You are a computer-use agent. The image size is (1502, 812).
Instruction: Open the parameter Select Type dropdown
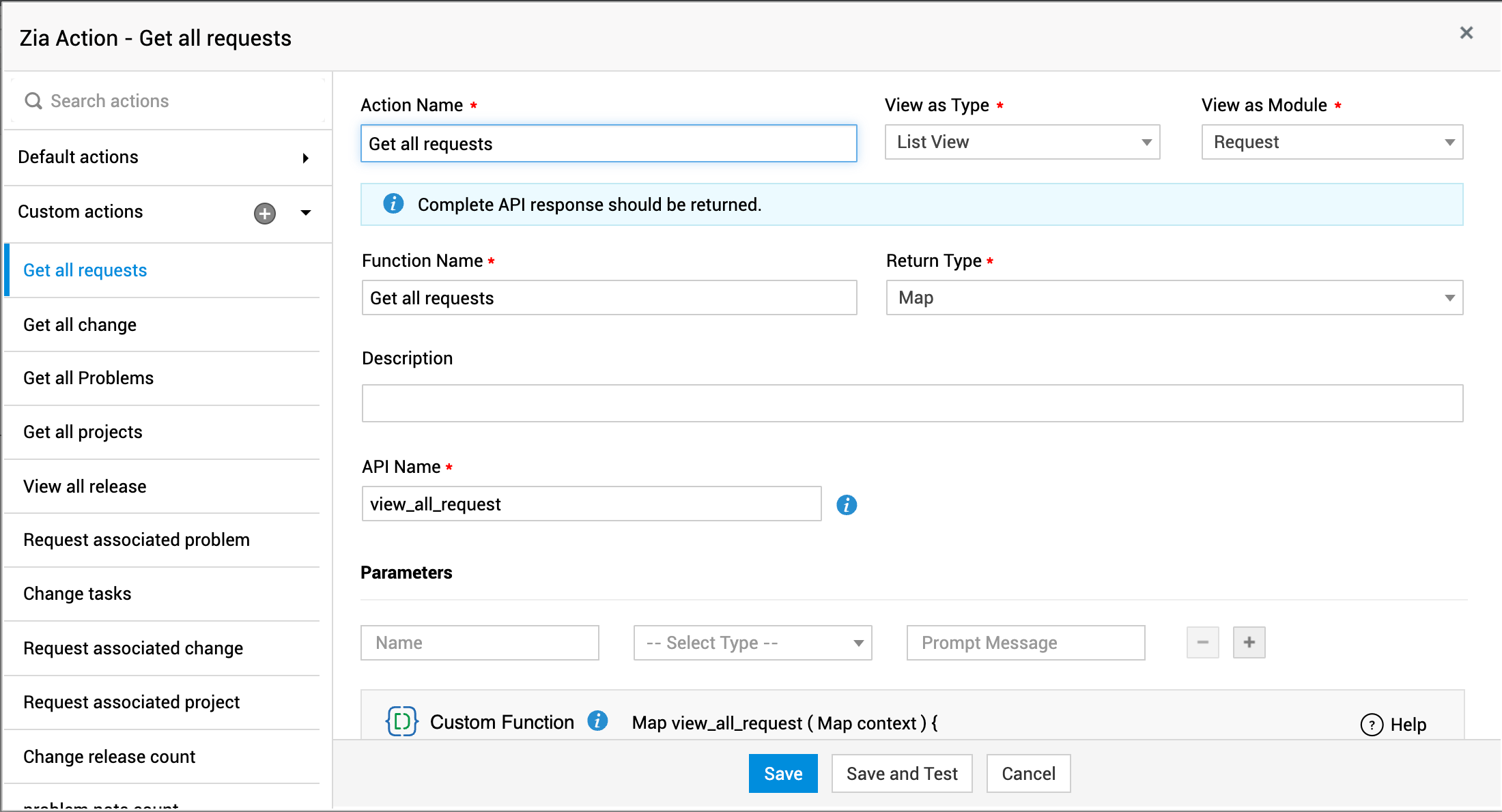pyautogui.click(x=752, y=643)
